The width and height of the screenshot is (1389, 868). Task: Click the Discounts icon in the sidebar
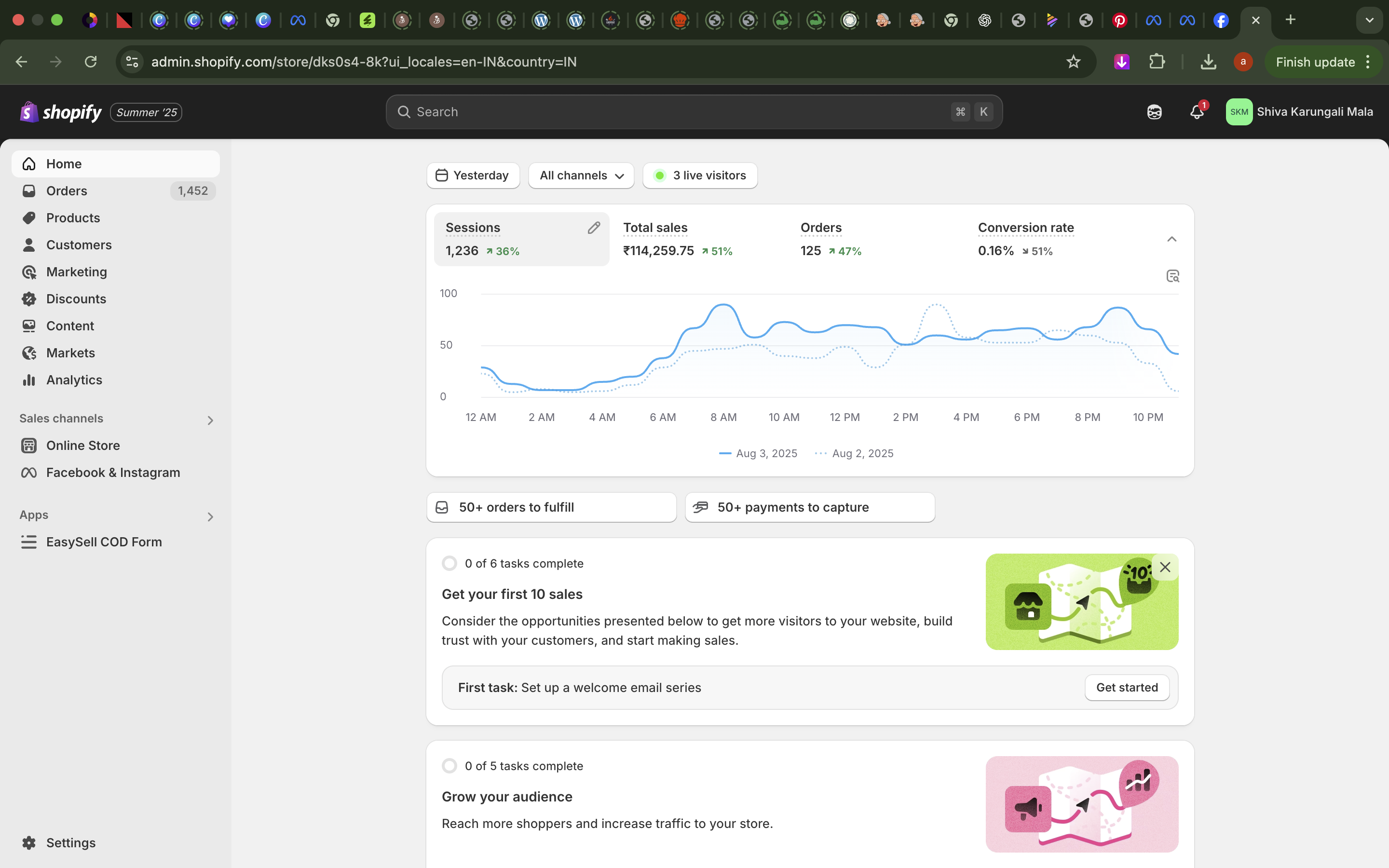(x=29, y=298)
